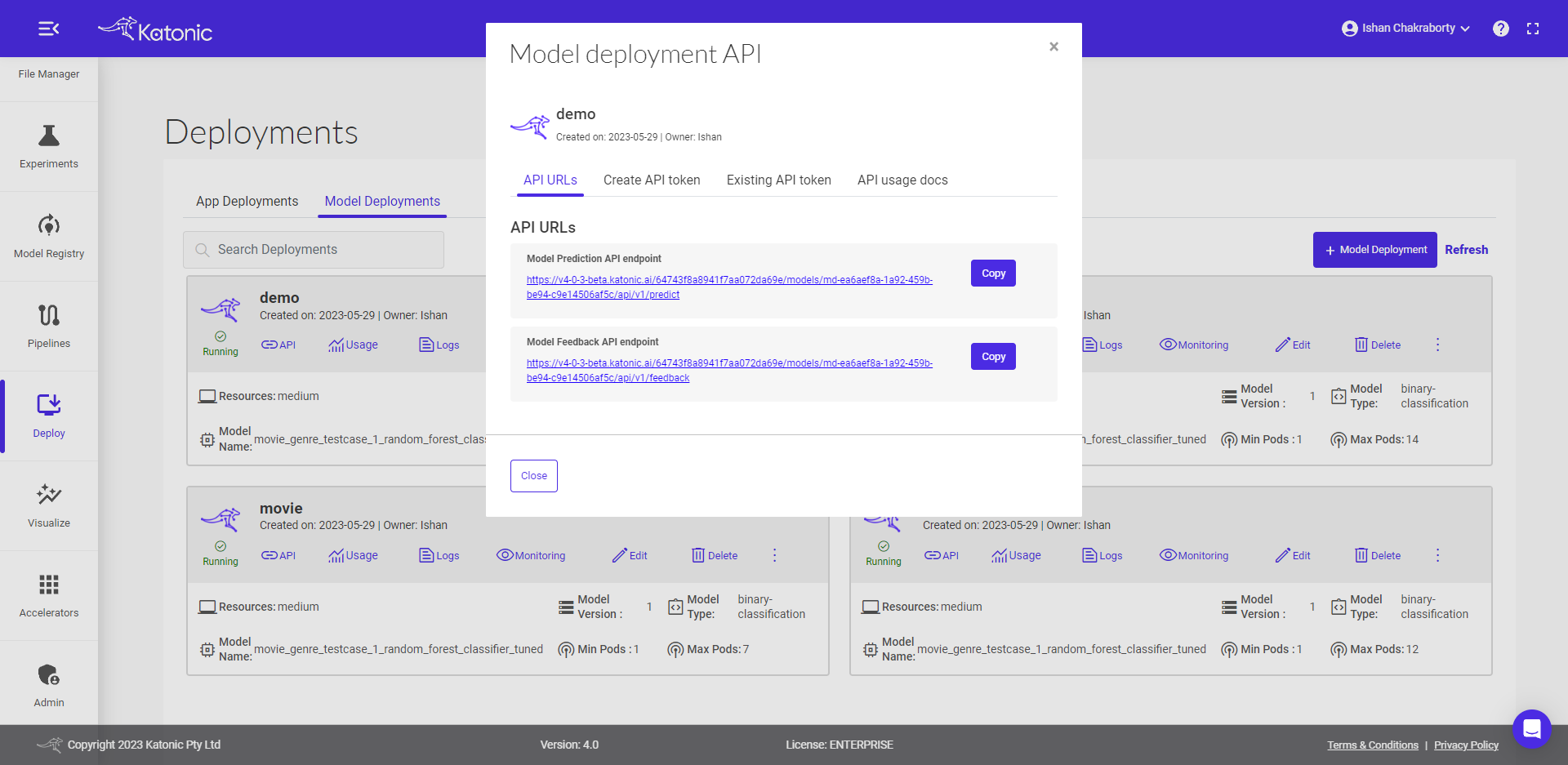Screen dimensions: 1568x765
Task: Copy the Model Feedback API endpoint
Action: [993, 357]
